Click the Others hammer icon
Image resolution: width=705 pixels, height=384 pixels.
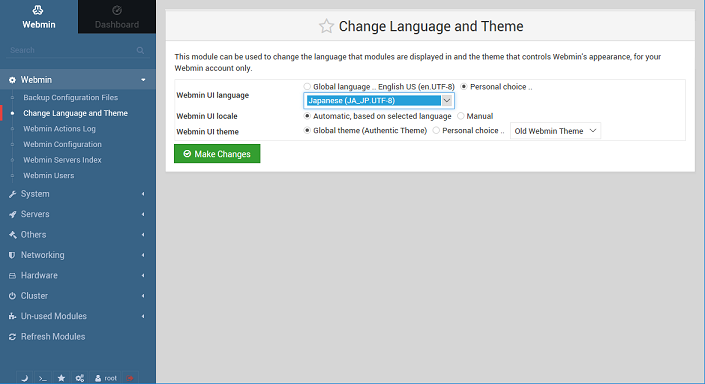click(x=12, y=235)
